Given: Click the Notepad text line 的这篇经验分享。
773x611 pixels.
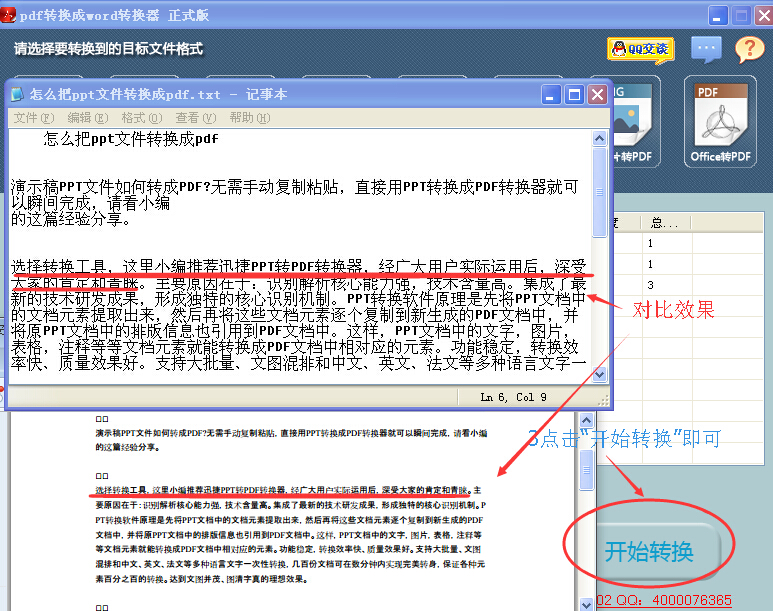Looking at the screenshot, I should (71, 218).
